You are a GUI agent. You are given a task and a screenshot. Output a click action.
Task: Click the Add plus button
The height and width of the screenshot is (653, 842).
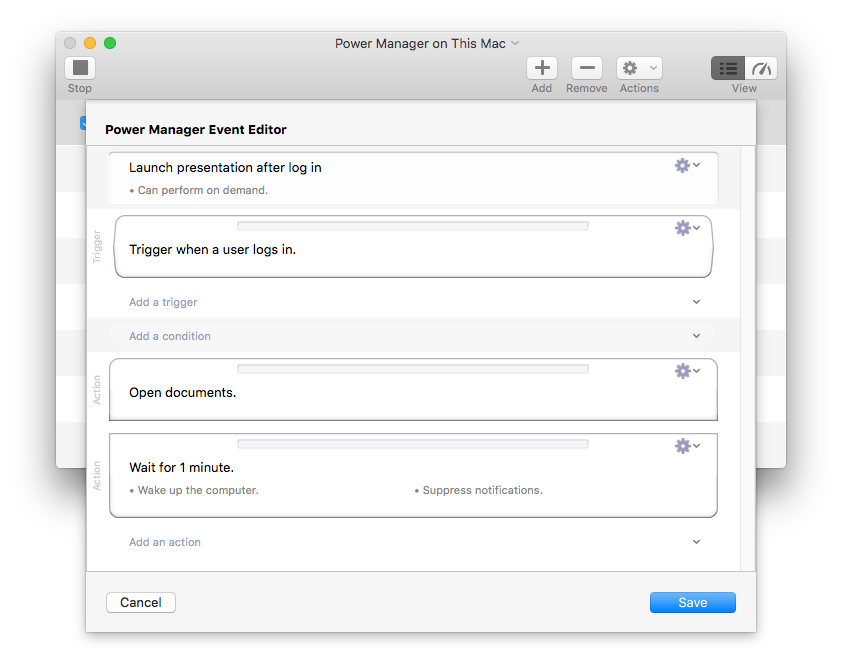(x=542, y=68)
